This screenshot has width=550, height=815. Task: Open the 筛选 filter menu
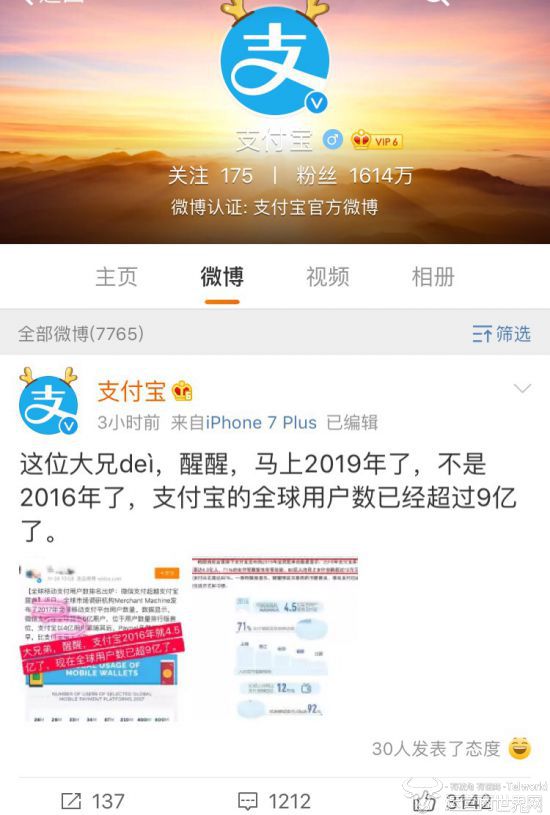pyautogui.click(x=501, y=333)
